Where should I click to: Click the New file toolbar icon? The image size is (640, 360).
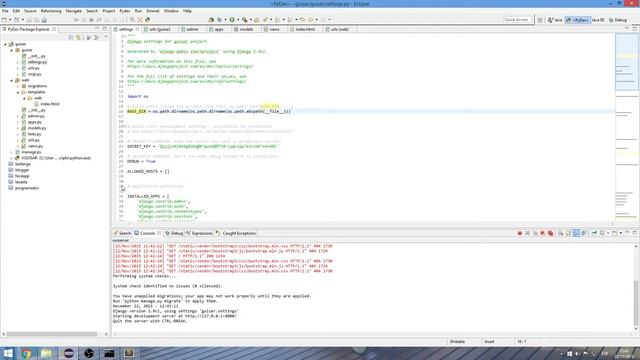(4, 20)
